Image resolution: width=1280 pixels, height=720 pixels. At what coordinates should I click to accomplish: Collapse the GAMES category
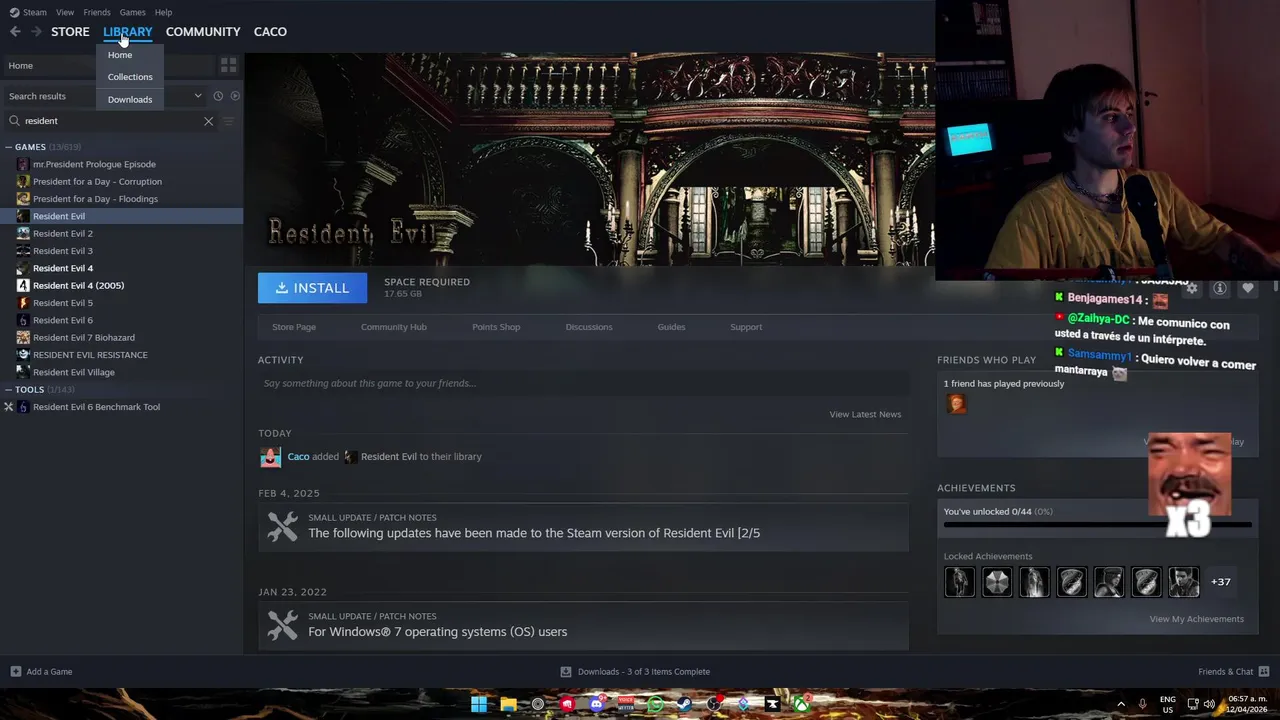pos(8,147)
